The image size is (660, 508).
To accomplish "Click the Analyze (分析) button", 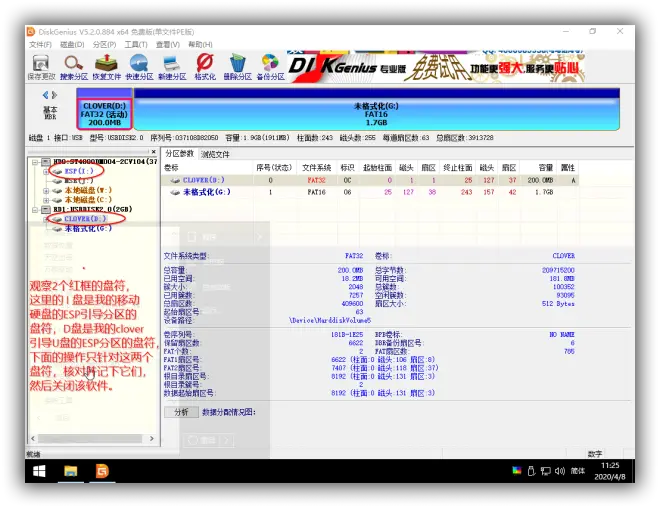I will [181, 412].
